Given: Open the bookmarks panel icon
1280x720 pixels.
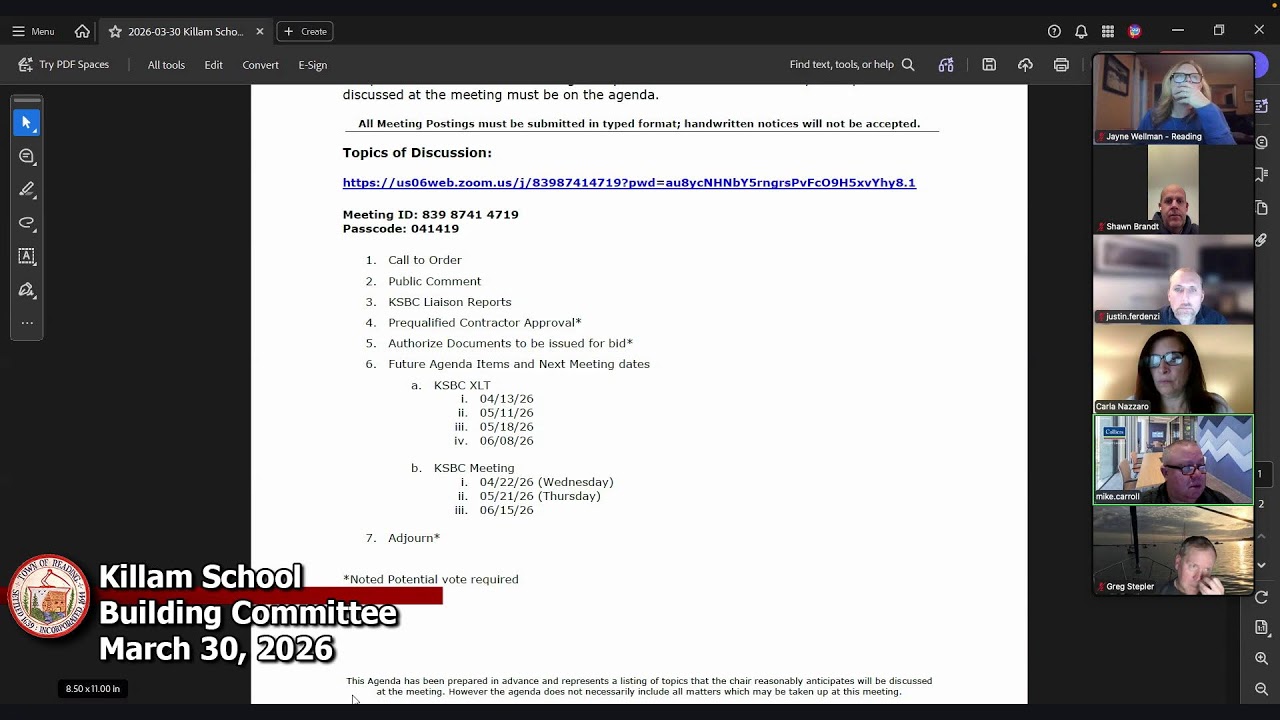Looking at the screenshot, I should pyautogui.click(x=1261, y=175).
